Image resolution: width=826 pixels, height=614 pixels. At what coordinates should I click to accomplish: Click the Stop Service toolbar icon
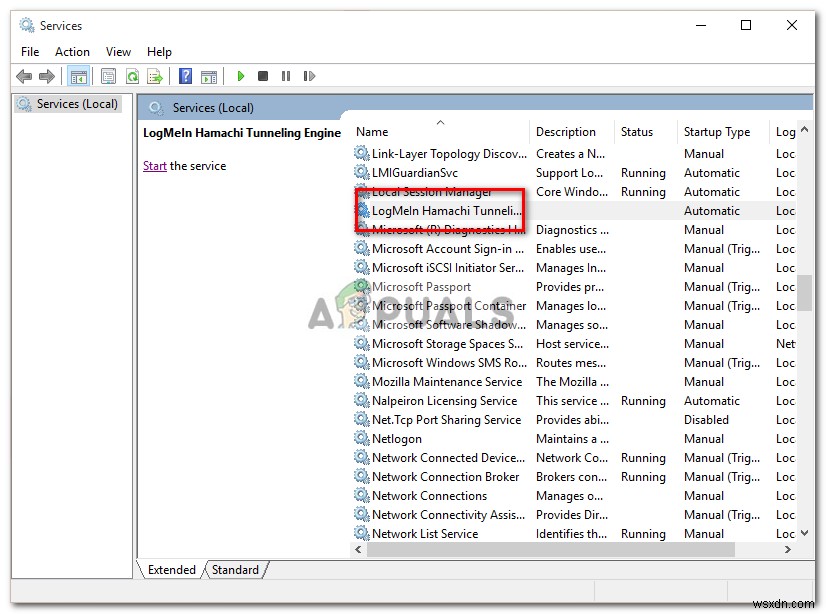pyautogui.click(x=263, y=76)
